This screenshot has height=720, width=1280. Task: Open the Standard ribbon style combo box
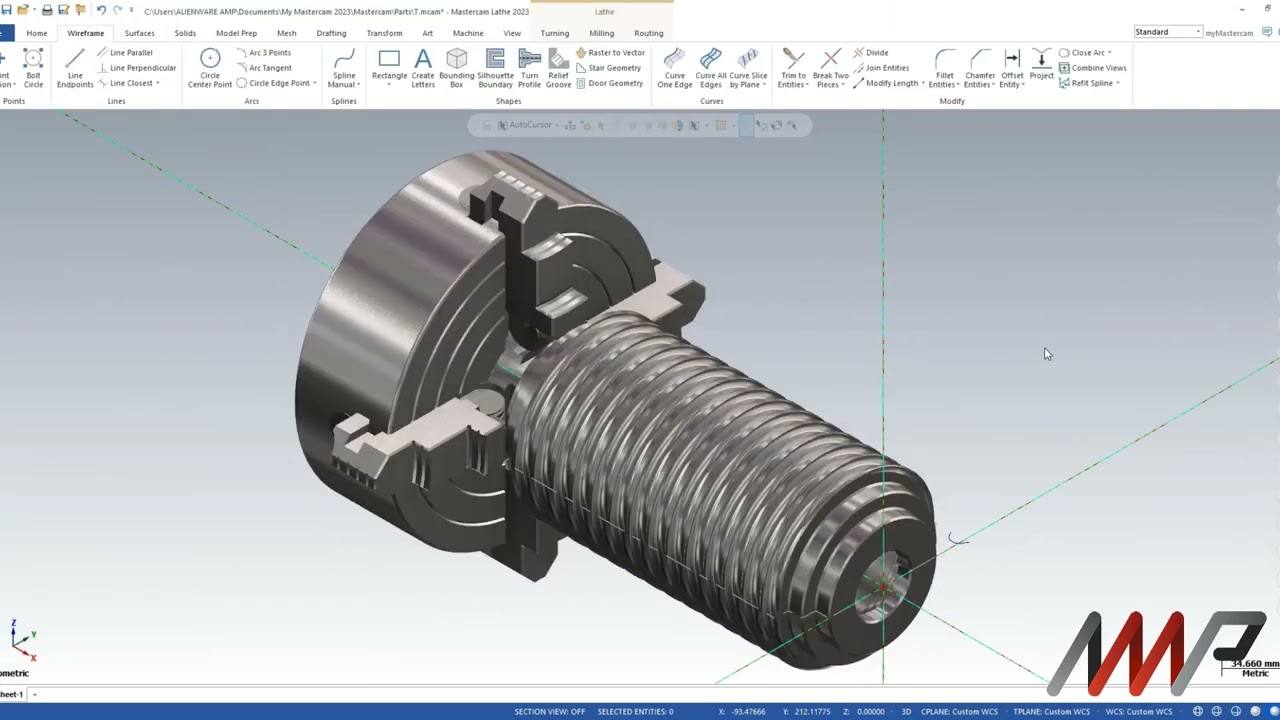tap(1167, 32)
